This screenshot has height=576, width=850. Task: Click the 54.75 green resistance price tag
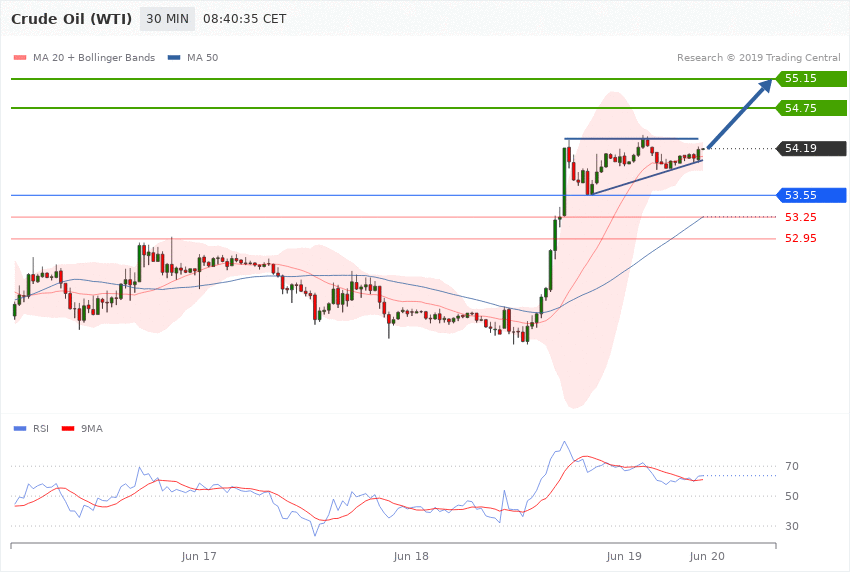[811, 108]
